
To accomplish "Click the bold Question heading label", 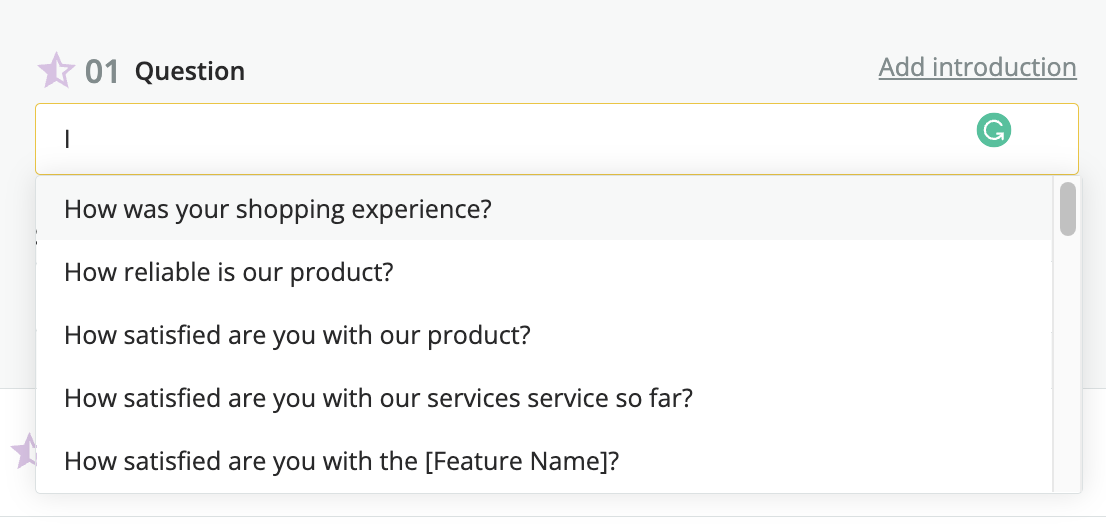I will click(x=190, y=71).
